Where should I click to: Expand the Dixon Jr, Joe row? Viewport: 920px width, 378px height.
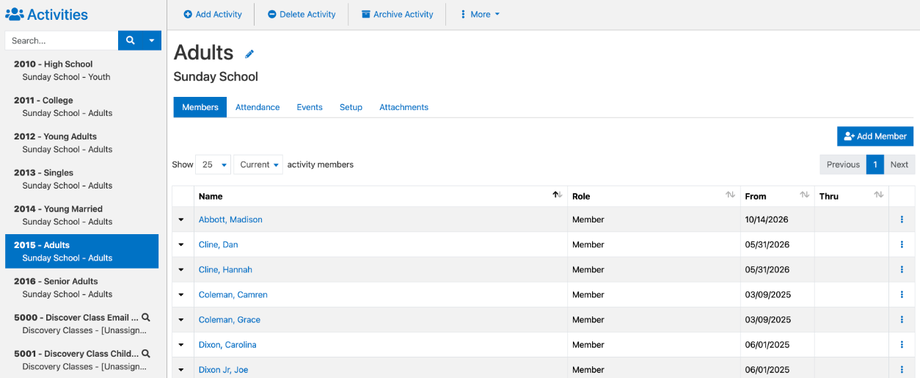(181, 370)
